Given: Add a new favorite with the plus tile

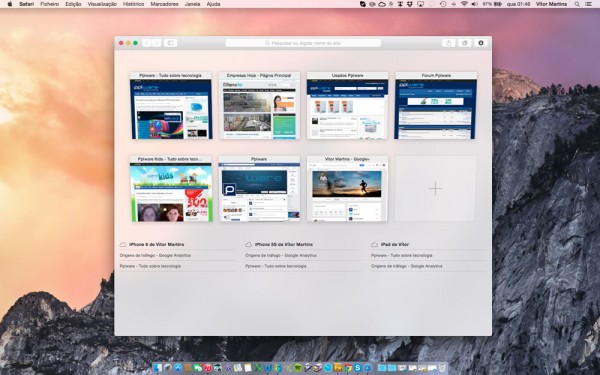Looking at the screenshot, I should pos(435,189).
